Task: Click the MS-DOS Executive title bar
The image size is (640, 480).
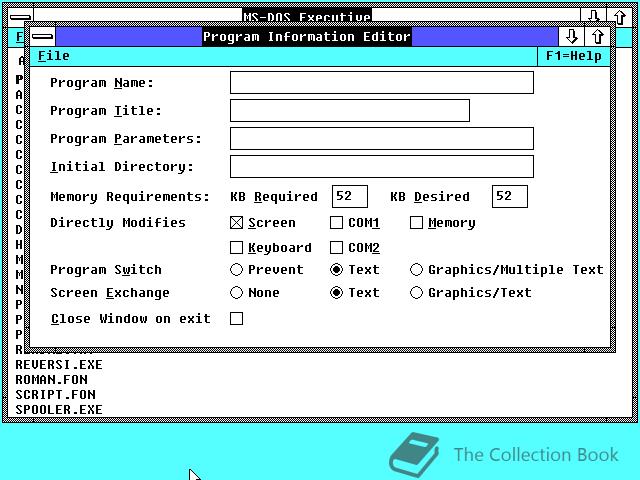Action: 307,16
